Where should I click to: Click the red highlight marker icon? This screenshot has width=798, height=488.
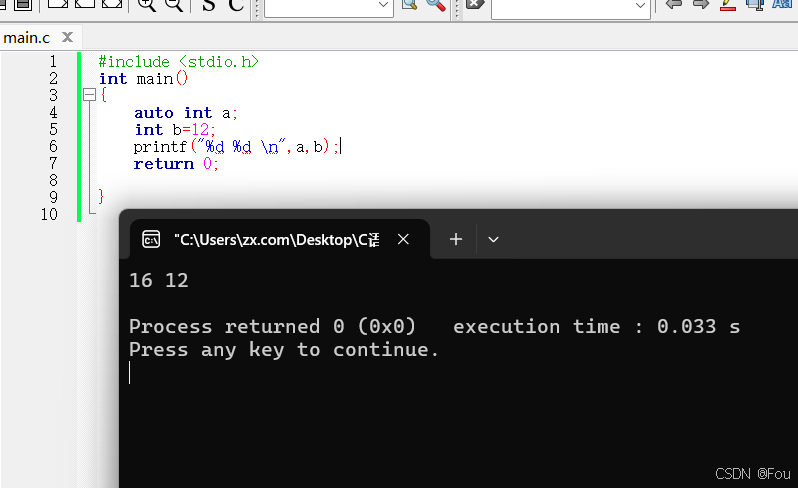click(728, 5)
